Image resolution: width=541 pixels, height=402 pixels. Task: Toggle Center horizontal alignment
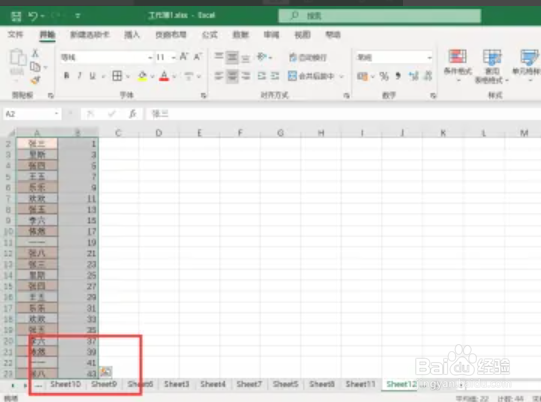pyautogui.click(x=232, y=76)
